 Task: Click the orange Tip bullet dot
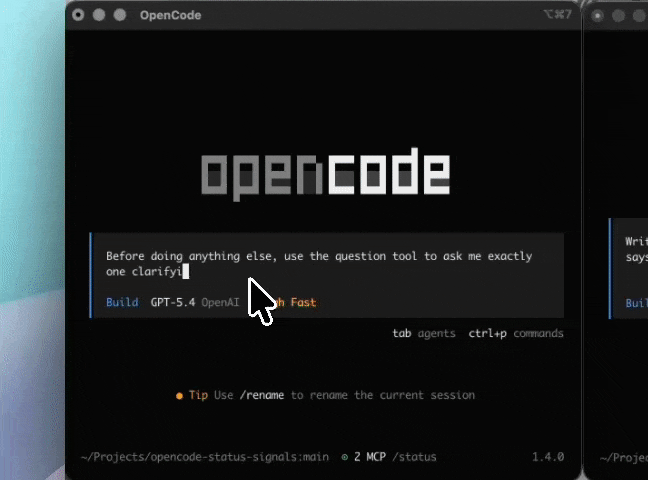click(179, 396)
